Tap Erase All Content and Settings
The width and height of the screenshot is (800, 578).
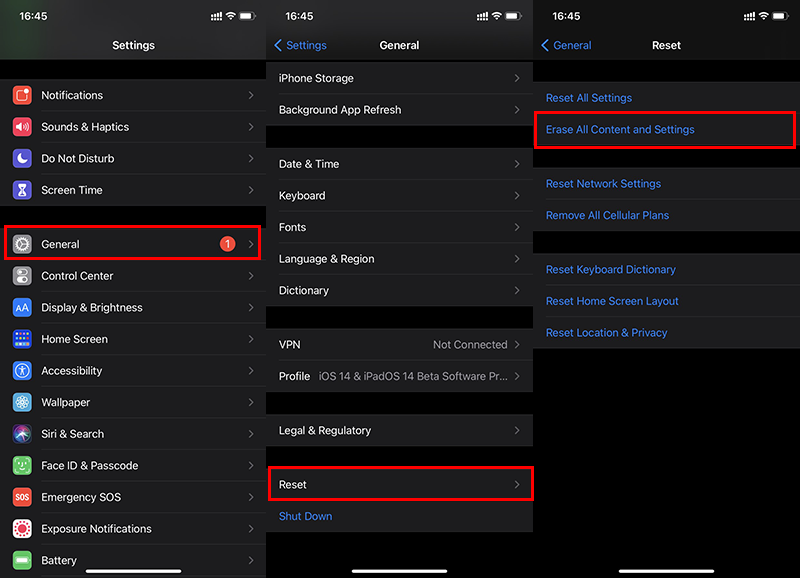pos(620,130)
